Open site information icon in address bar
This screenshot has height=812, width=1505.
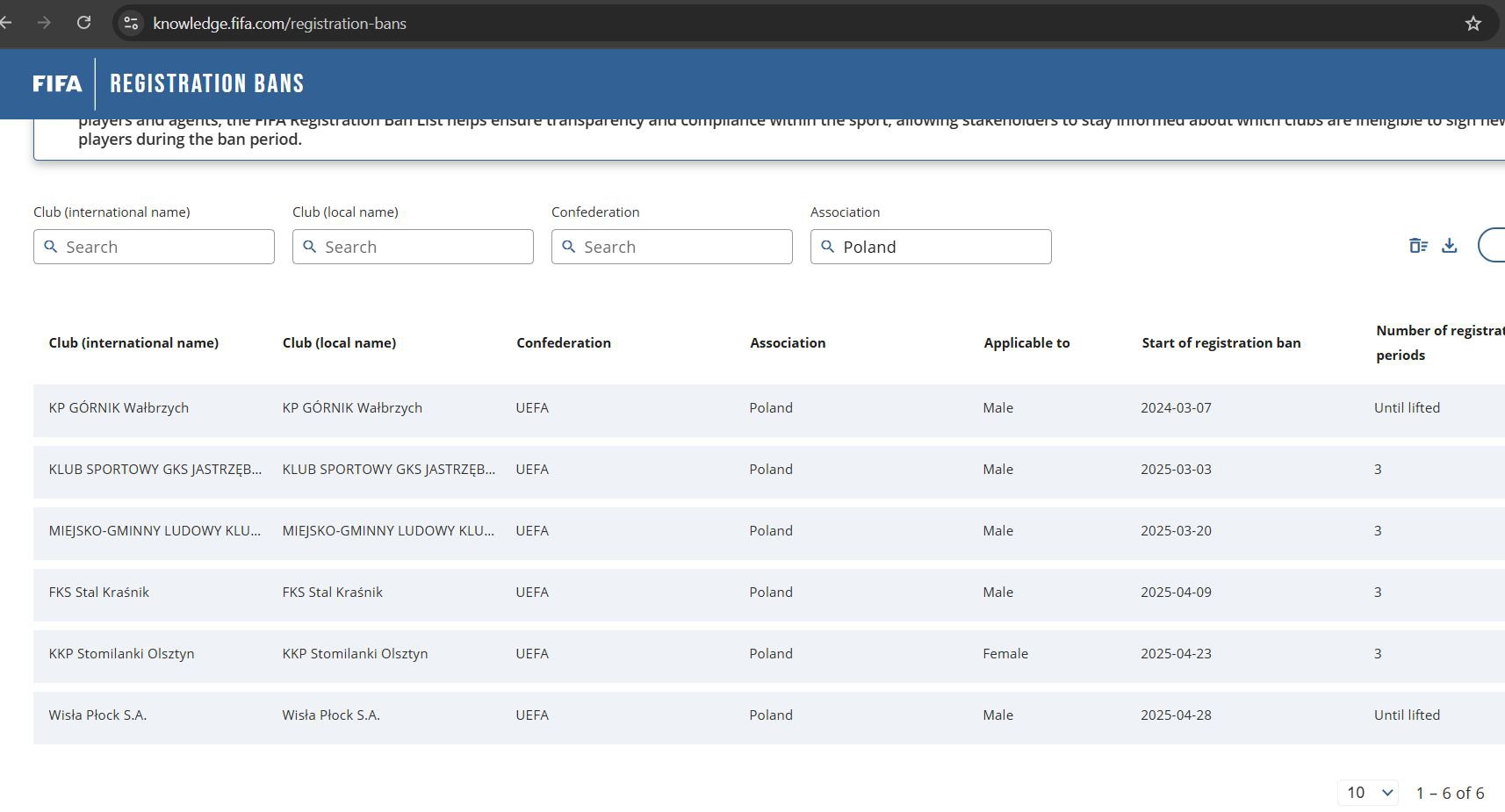(x=131, y=23)
